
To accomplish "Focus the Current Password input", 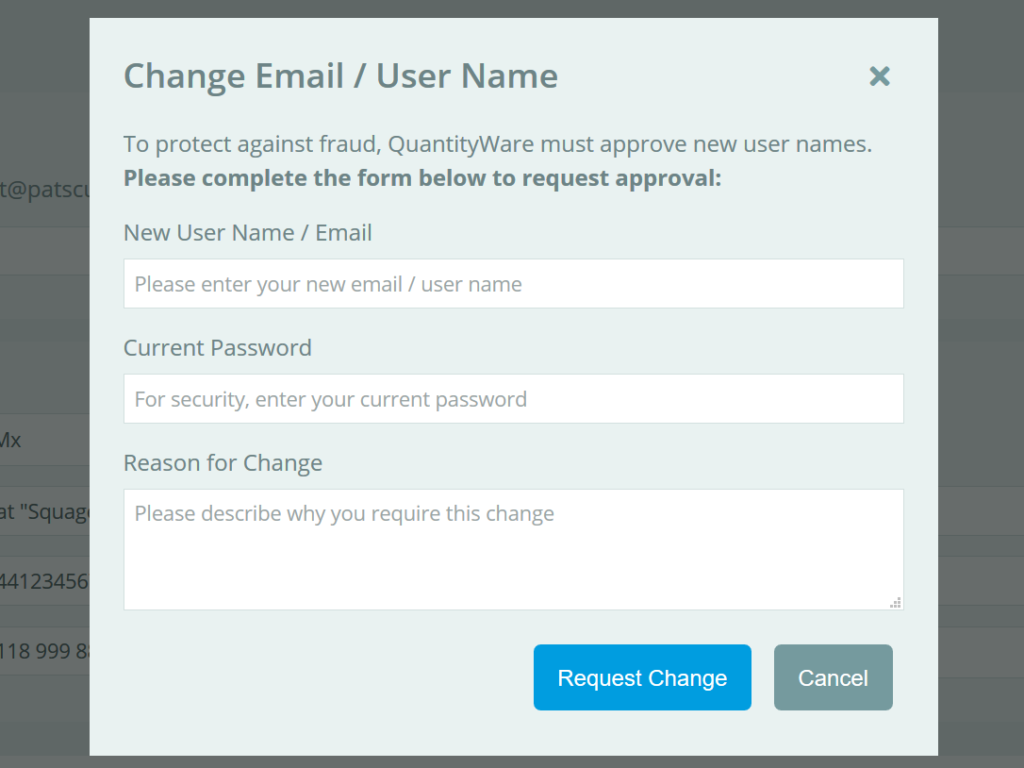I will click(513, 399).
